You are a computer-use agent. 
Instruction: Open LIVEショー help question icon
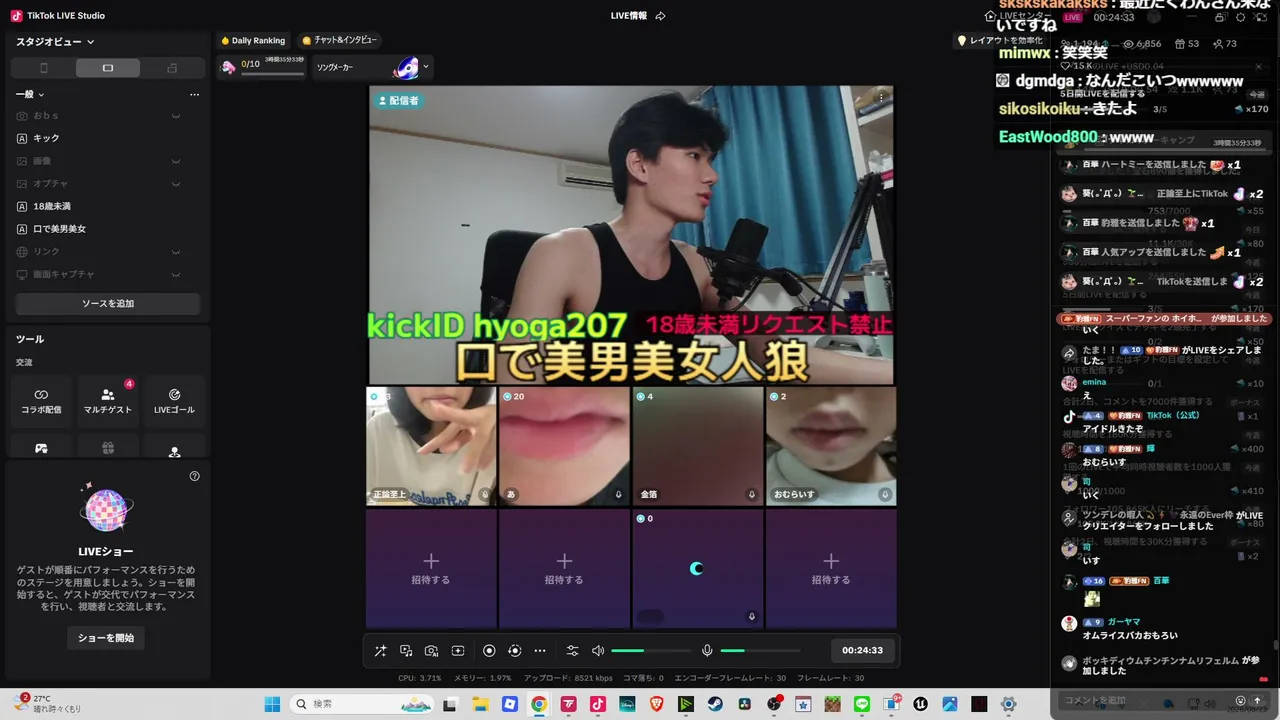coord(195,476)
